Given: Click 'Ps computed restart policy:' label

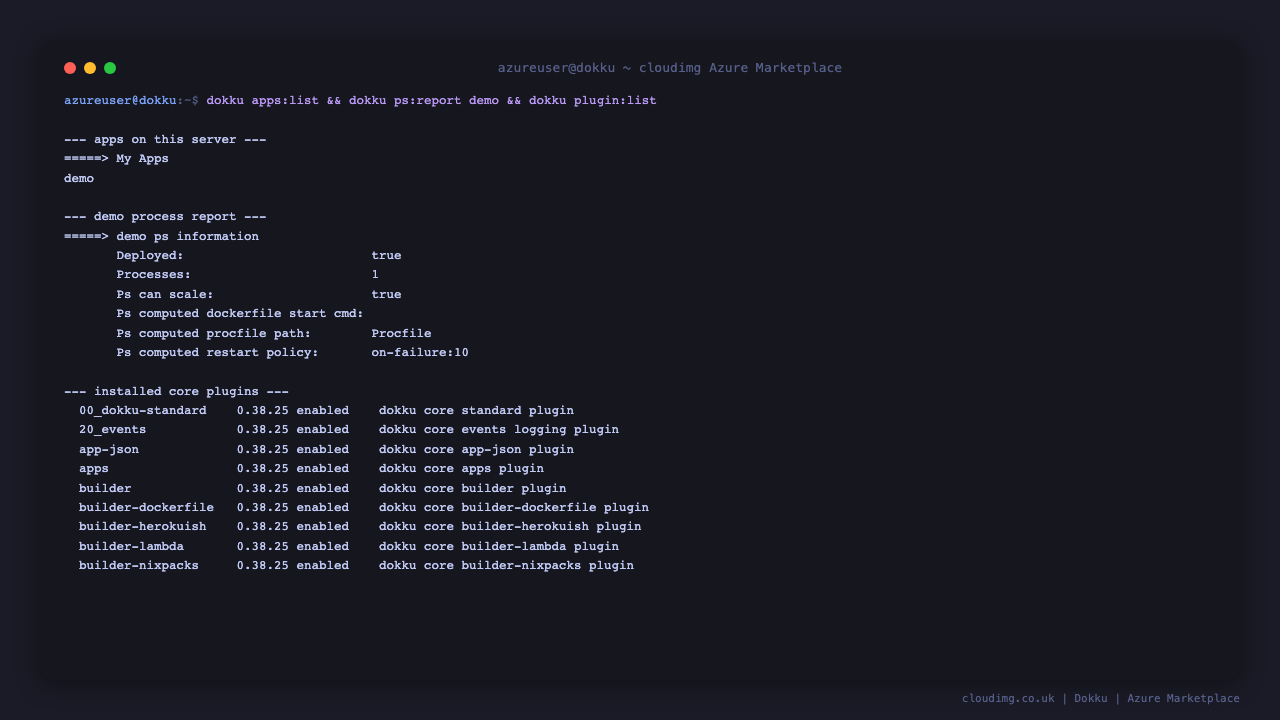Looking at the screenshot, I should 217,353.
